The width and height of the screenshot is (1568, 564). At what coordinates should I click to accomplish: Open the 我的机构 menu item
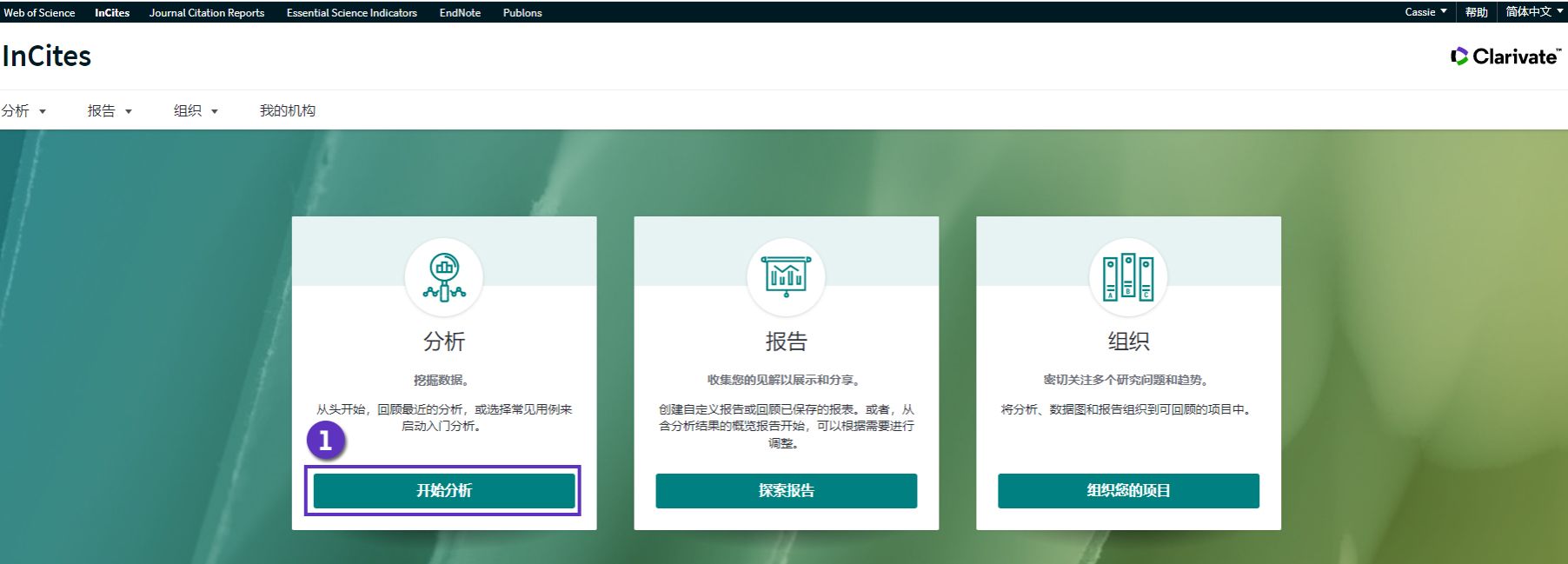(x=288, y=111)
